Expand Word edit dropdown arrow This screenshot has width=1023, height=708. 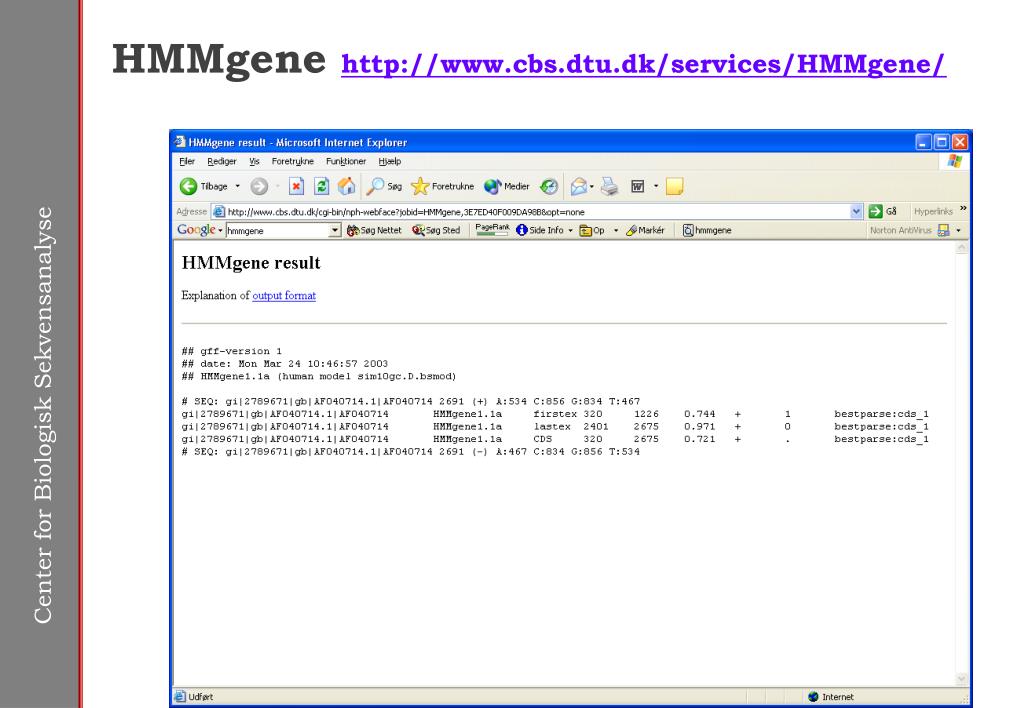pos(656,187)
